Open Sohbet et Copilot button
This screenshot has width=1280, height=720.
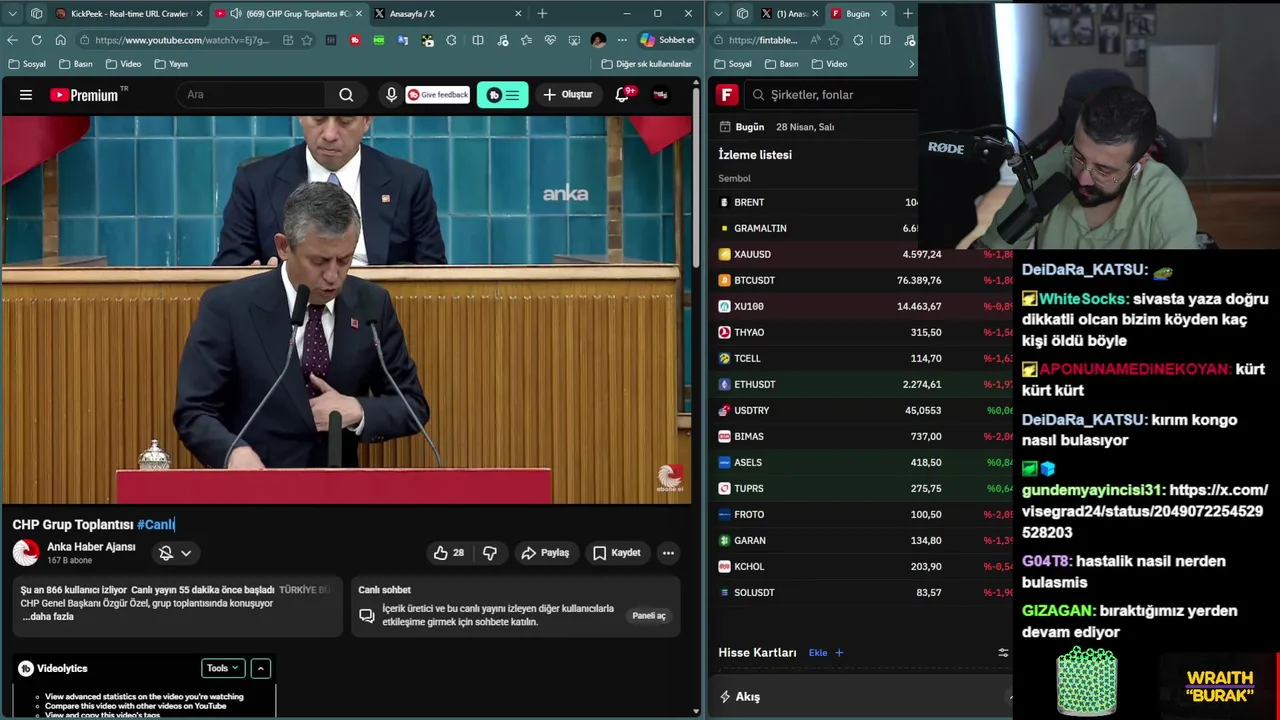pos(668,40)
